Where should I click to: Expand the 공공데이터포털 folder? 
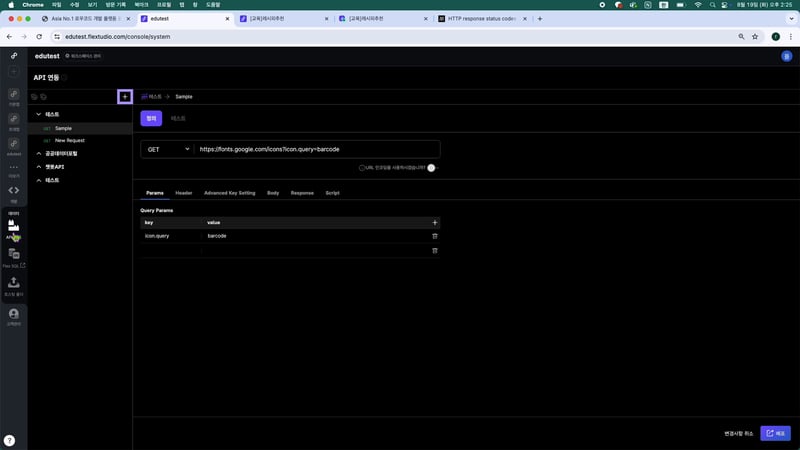(x=38, y=154)
